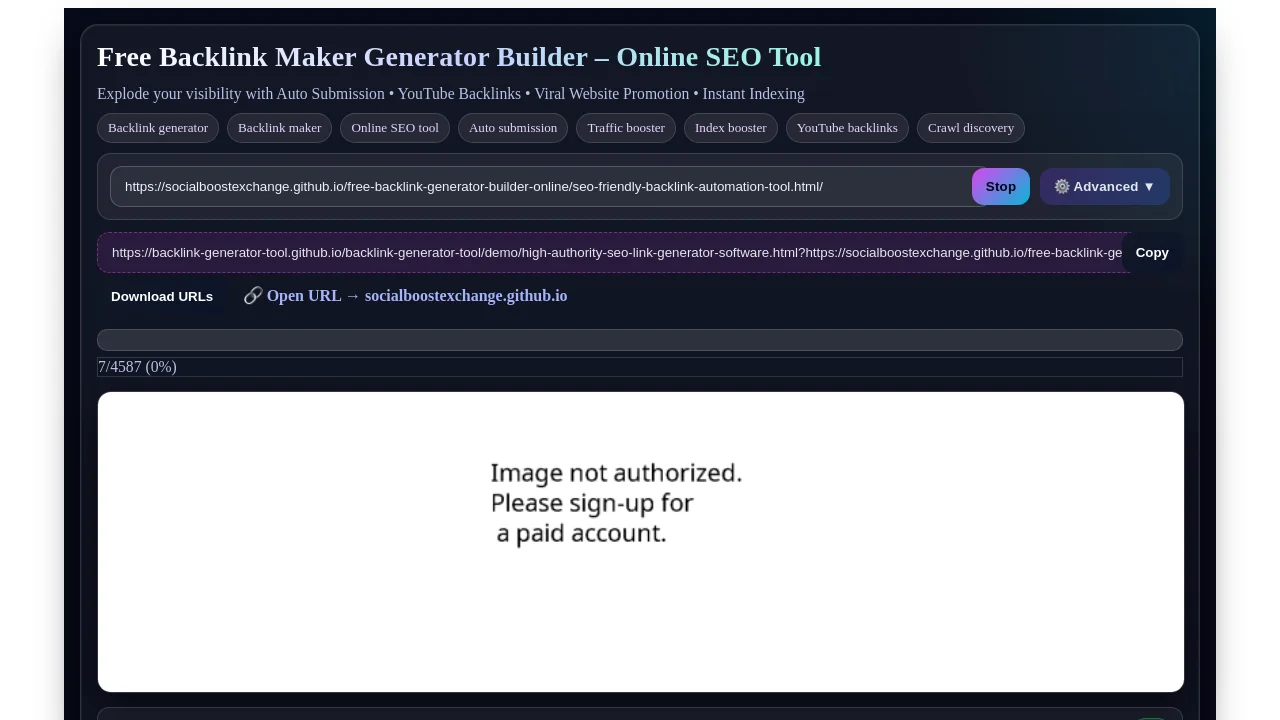
Task: Click the 7/4587 (0%) progress text
Action: point(138,367)
